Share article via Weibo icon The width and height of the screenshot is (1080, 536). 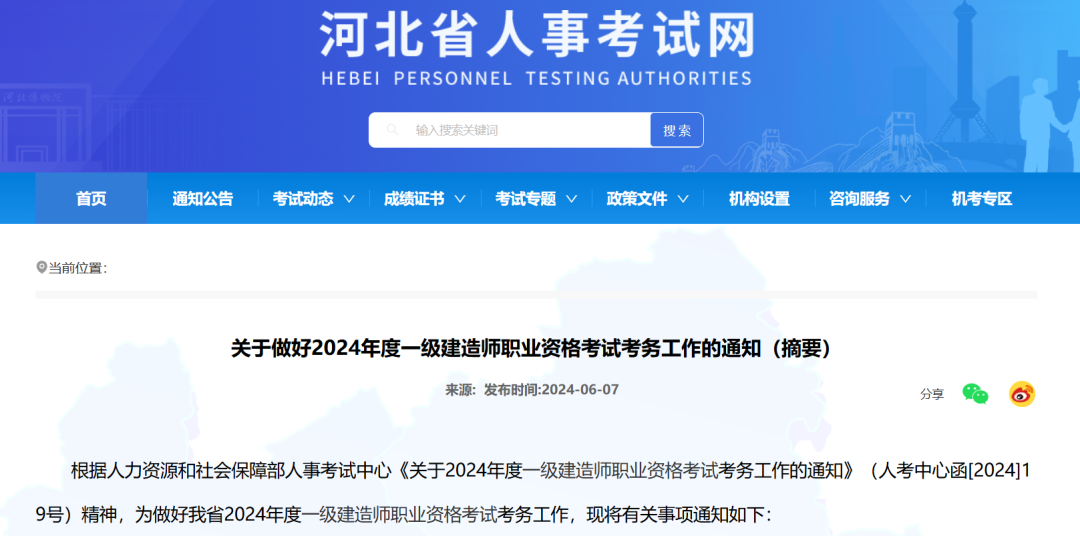tap(1022, 394)
